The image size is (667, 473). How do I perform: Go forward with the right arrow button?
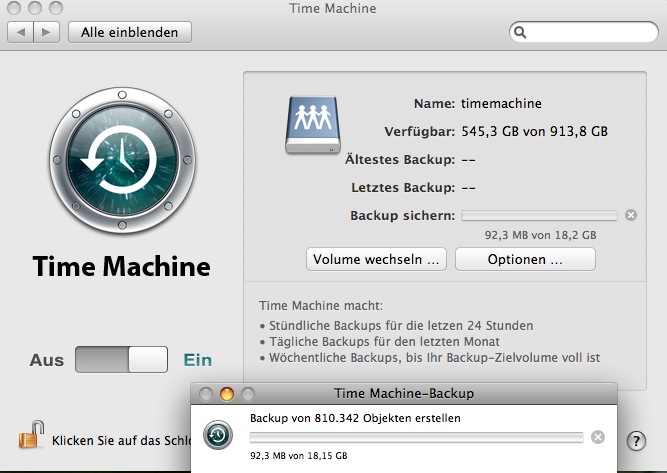[x=47, y=32]
